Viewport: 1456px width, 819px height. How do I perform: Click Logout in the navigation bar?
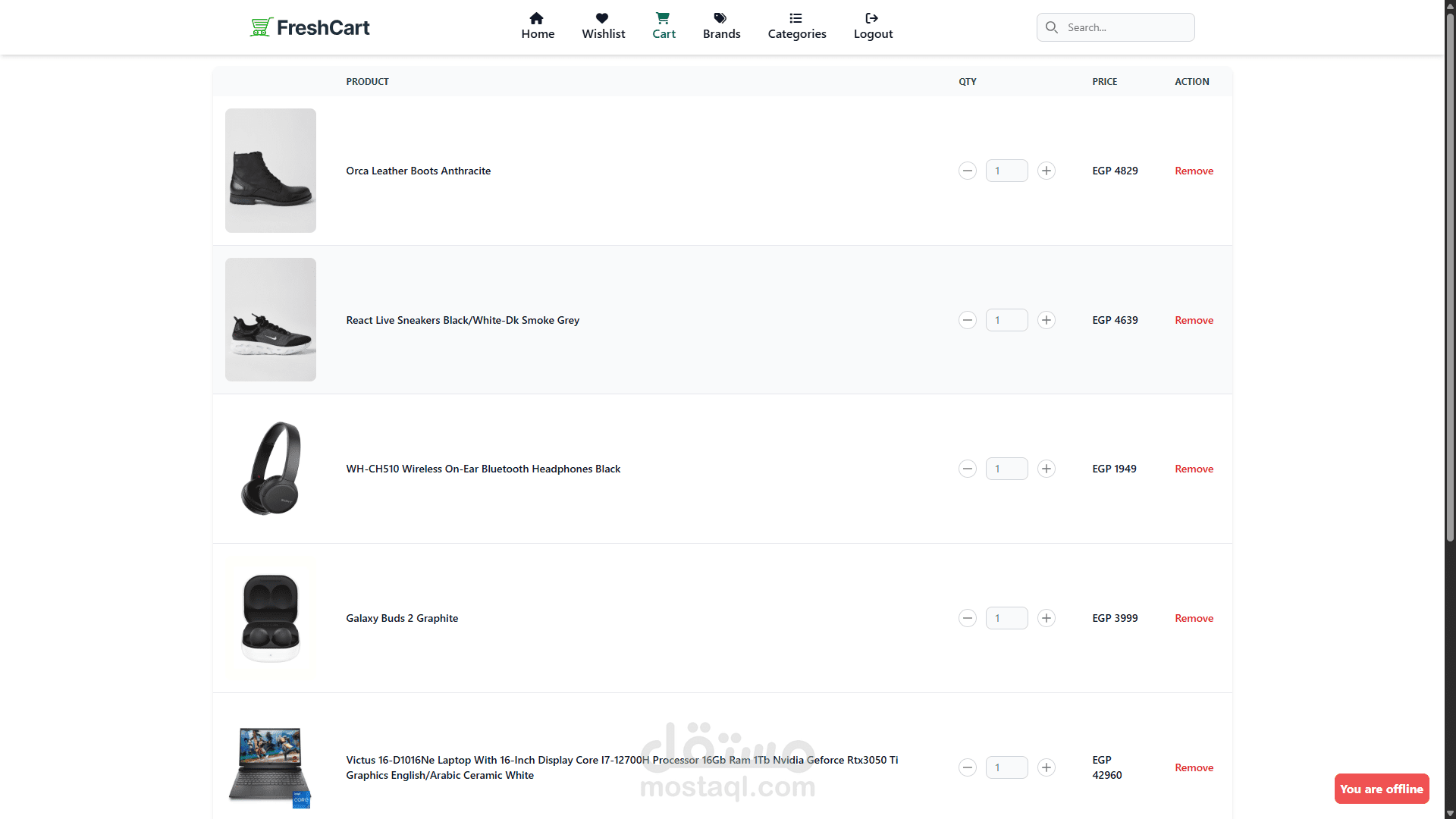[873, 27]
